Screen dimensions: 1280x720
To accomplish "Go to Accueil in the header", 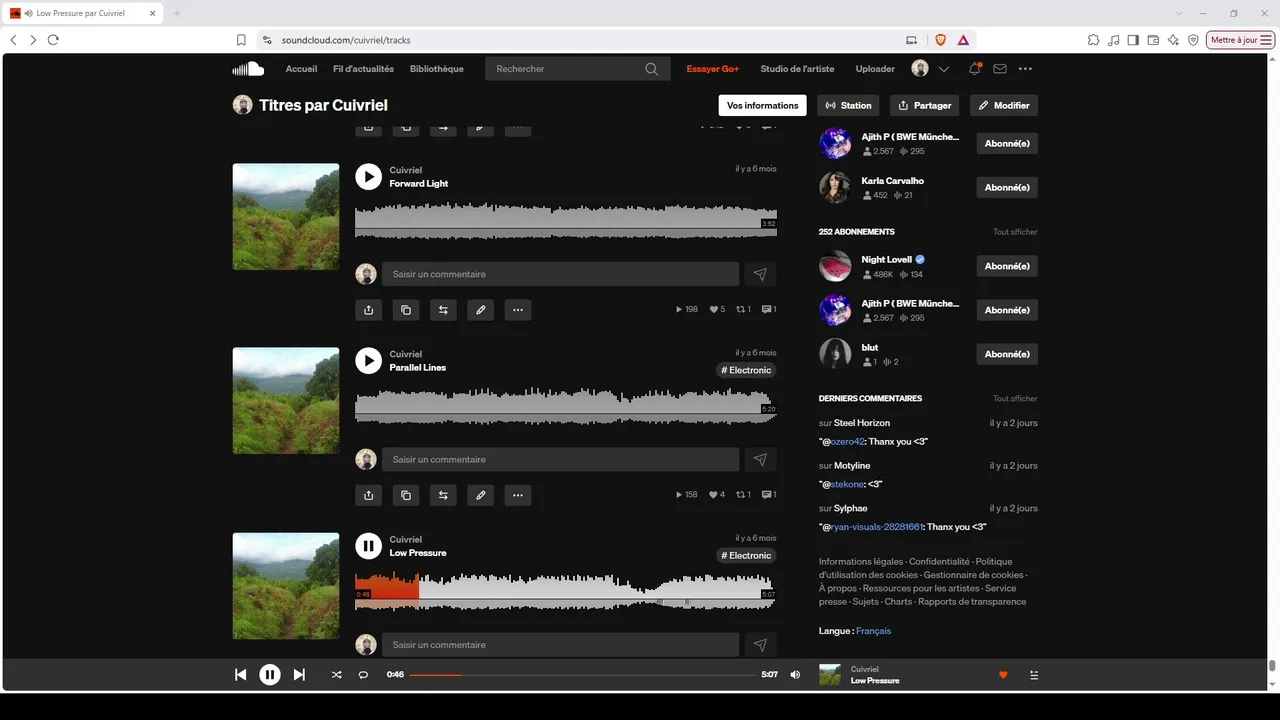I will 301,69.
